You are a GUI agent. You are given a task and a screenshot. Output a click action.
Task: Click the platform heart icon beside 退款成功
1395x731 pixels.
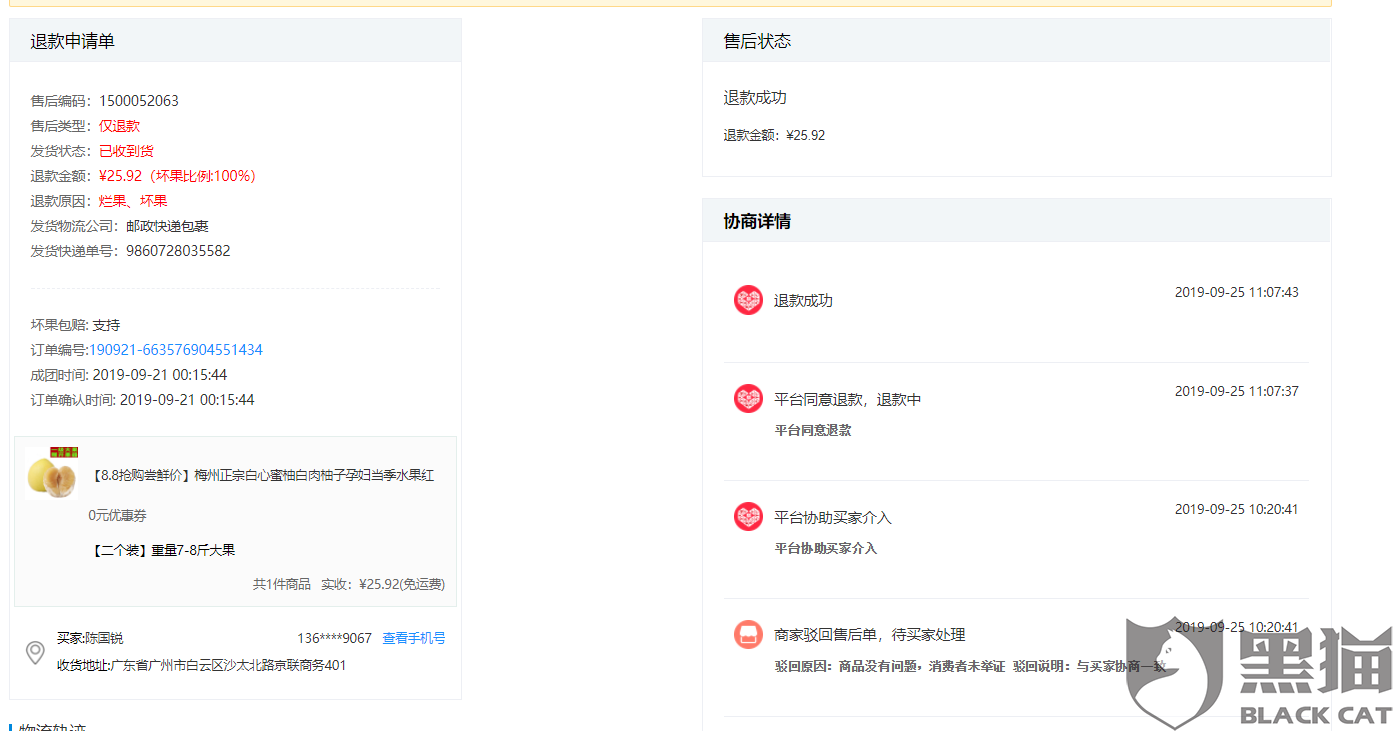point(748,299)
